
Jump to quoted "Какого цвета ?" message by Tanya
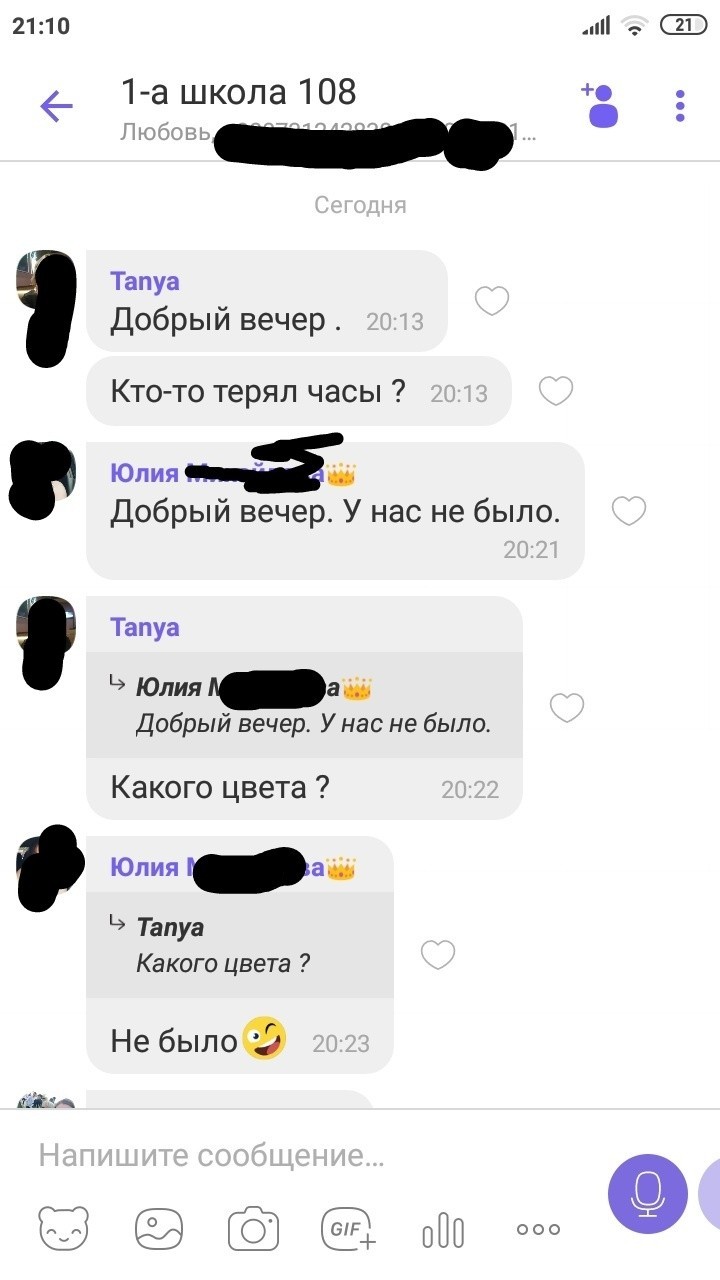[240, 945]
